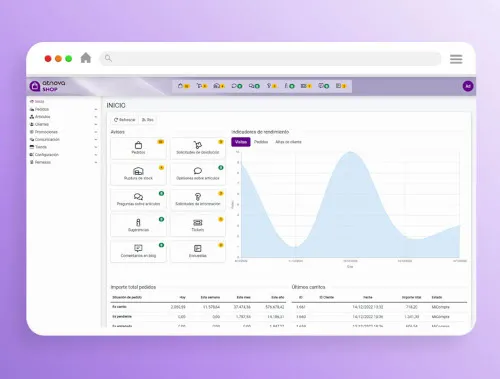This screenshot has height=379, width=500.
Task: Click the Atnova Shop logo
Action: [x=47, y=86]
